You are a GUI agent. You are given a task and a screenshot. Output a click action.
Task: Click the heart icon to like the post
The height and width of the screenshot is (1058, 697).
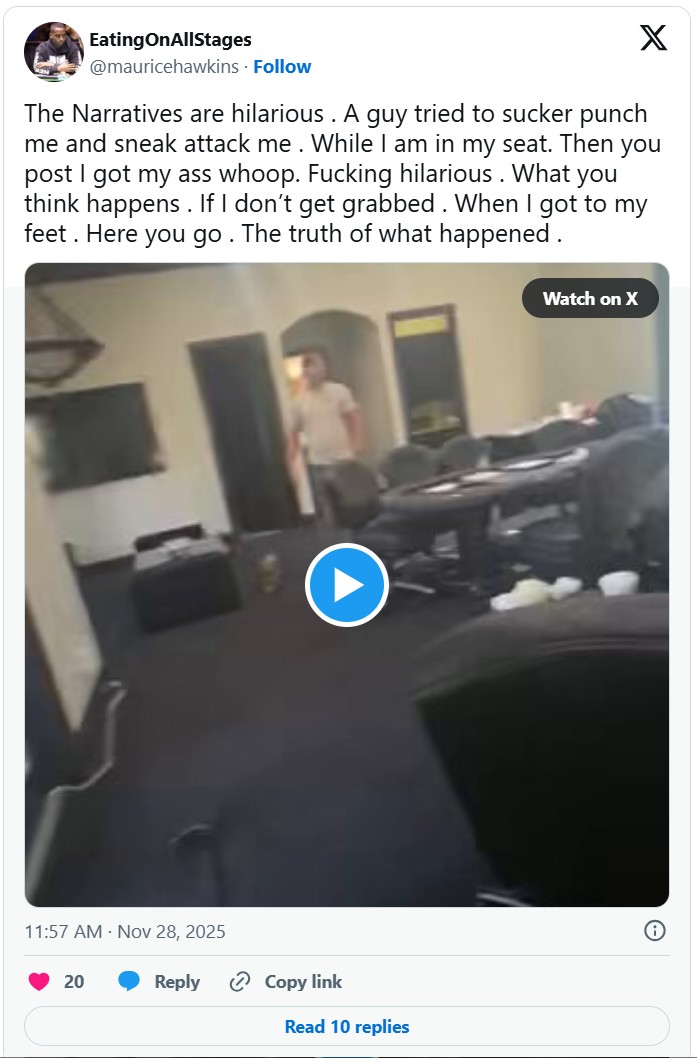pyautogui.click(x=39, y=981)
